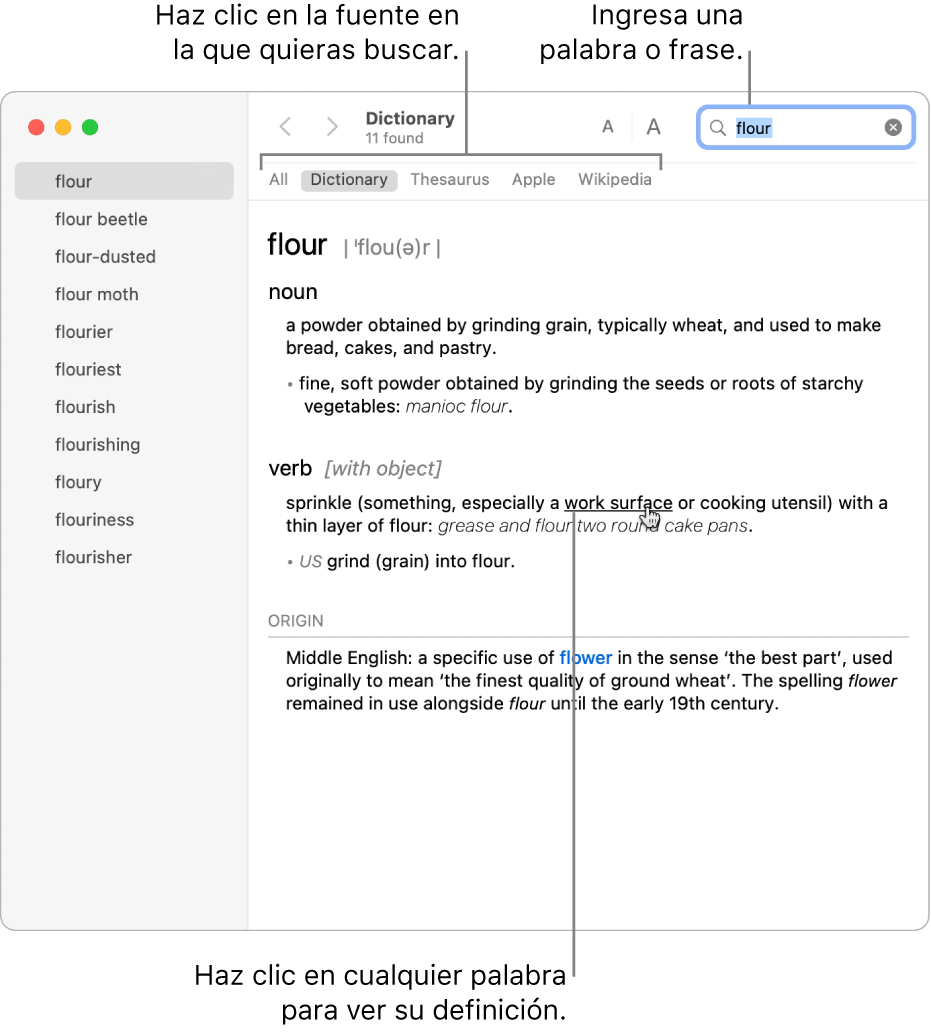Click the 'Dictionary' title in the toolbar
This screenshot has width=931, height=1032.
coord(410,118)
